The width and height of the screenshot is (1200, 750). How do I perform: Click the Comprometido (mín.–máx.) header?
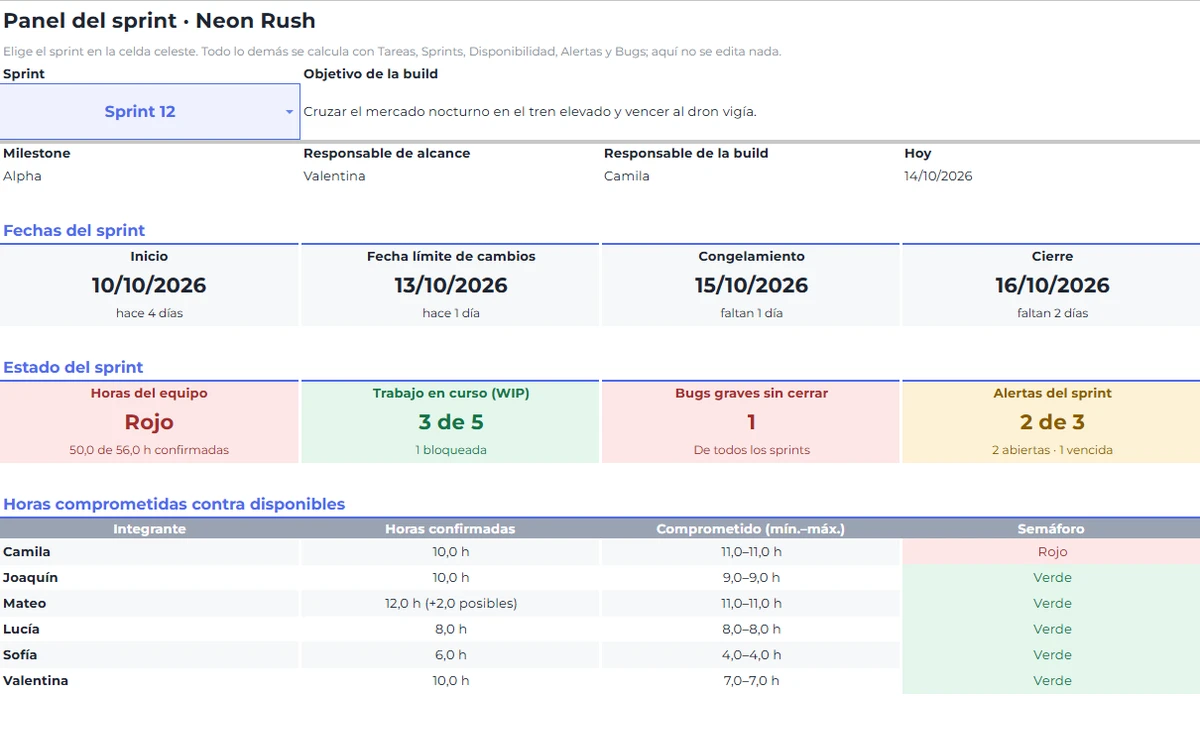coord(752,528)
